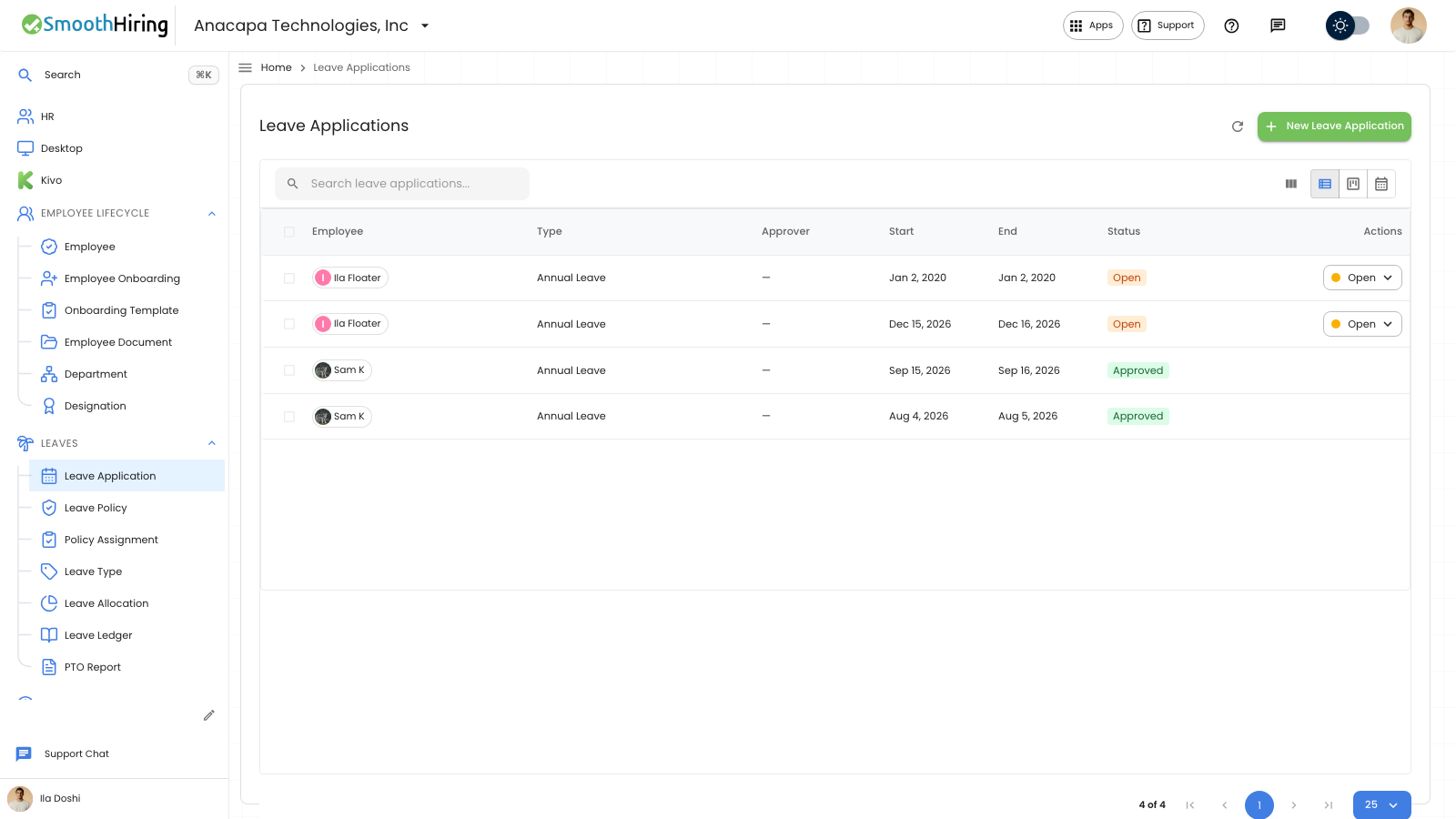Switch to calendar view
The height and width of the screenshot is (819, 1456).
point(1381,184)
